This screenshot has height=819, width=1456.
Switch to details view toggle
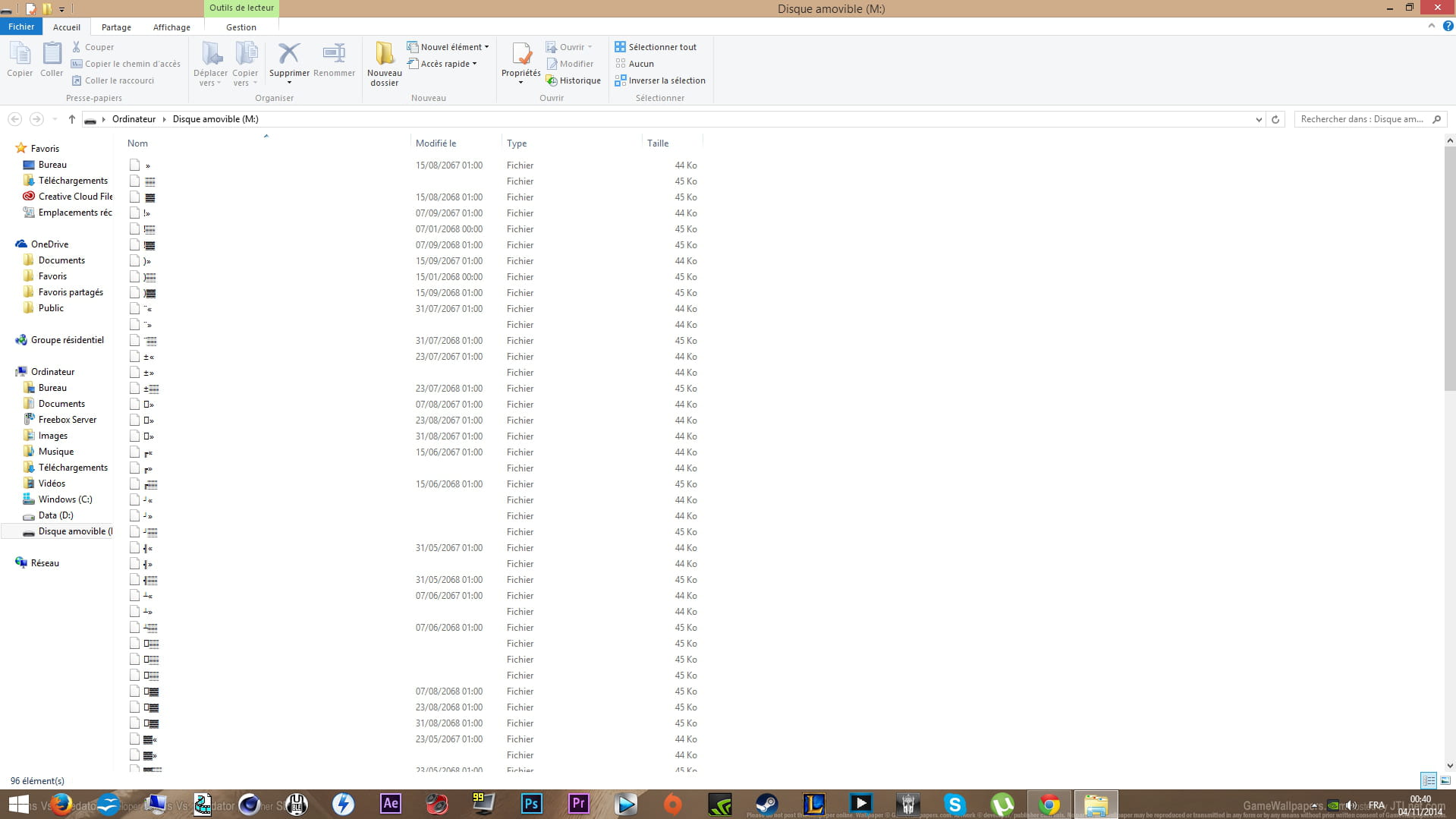[x=1429, y=780]
